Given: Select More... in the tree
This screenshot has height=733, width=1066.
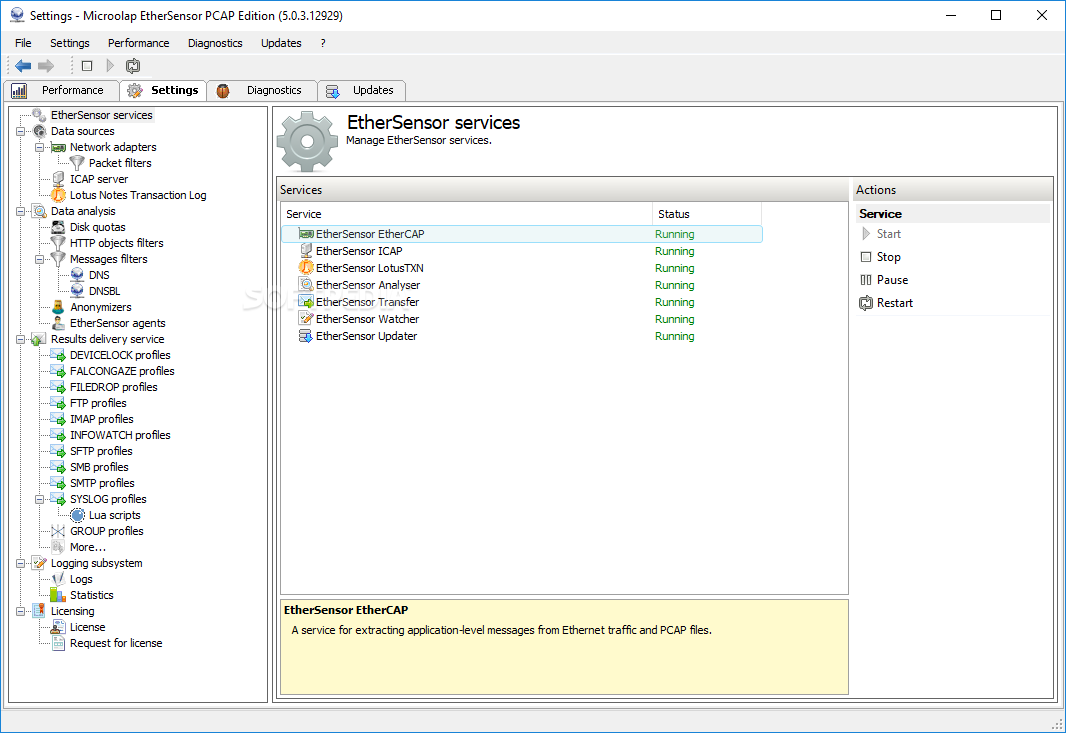Looking at the screenshot, I should (88, 547).
